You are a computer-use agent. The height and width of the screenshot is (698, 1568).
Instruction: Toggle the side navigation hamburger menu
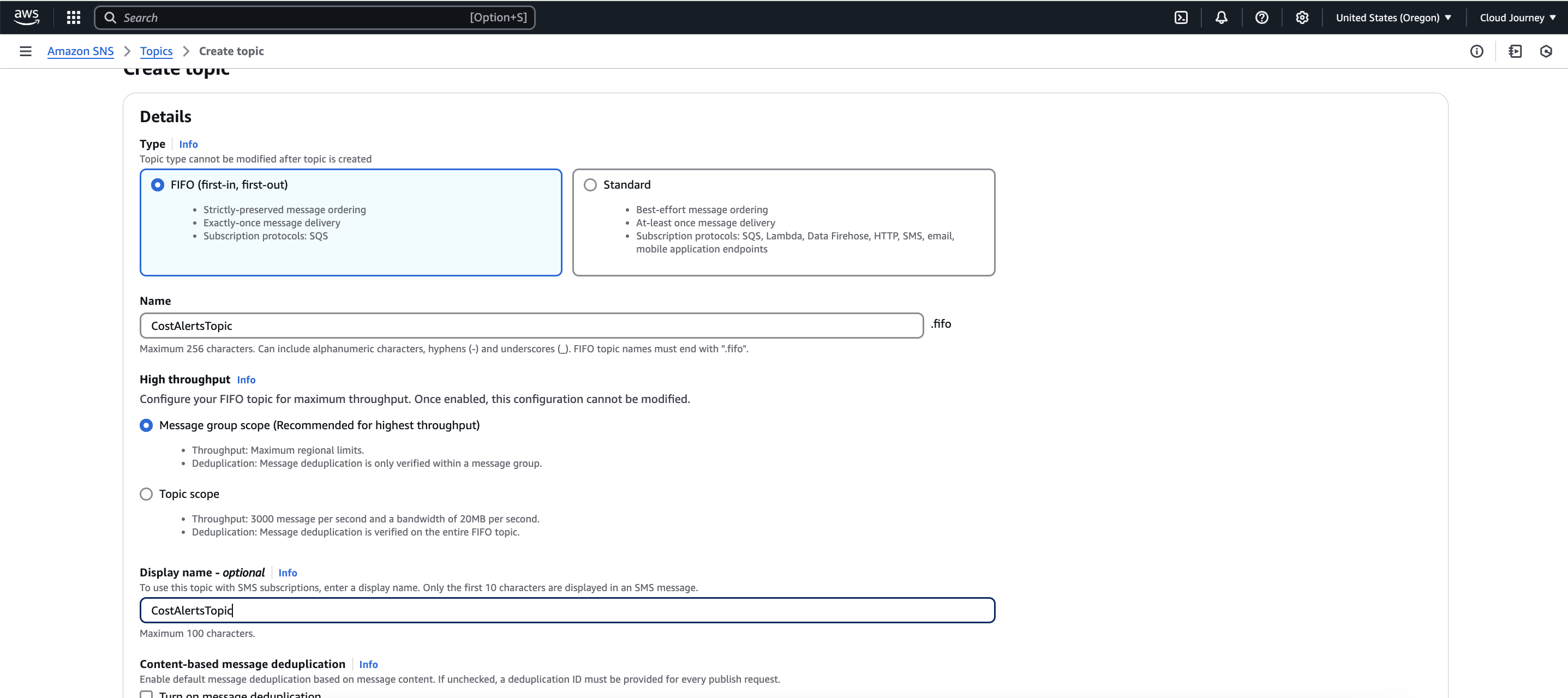pyautogui.click(x=26, y=51)
